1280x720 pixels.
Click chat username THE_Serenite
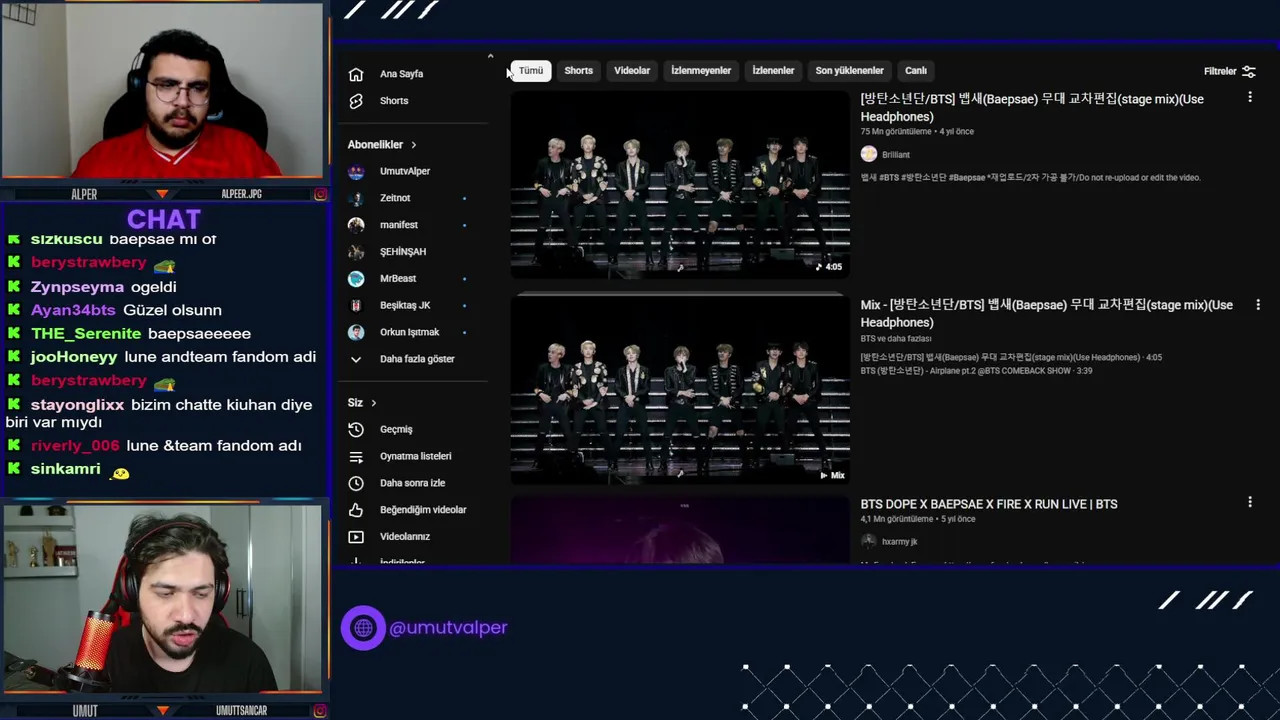coord(86,334)
